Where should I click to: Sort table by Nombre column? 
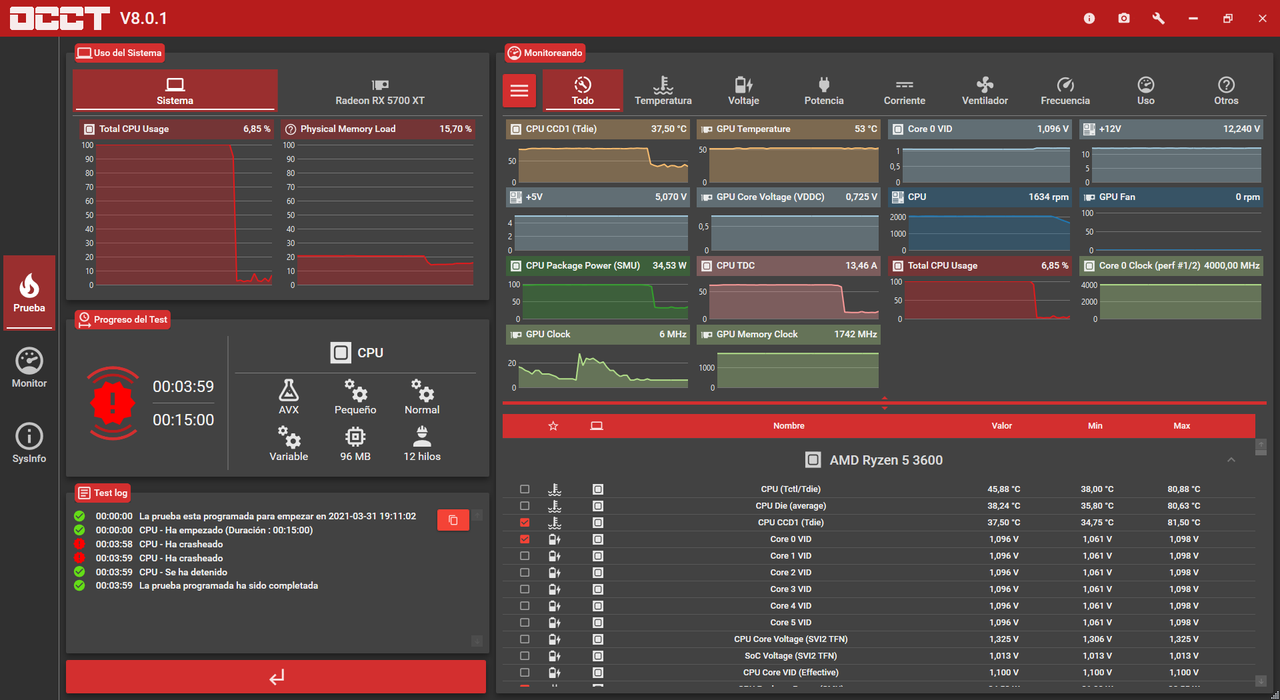pyautogui.click(x=788, y=426)
